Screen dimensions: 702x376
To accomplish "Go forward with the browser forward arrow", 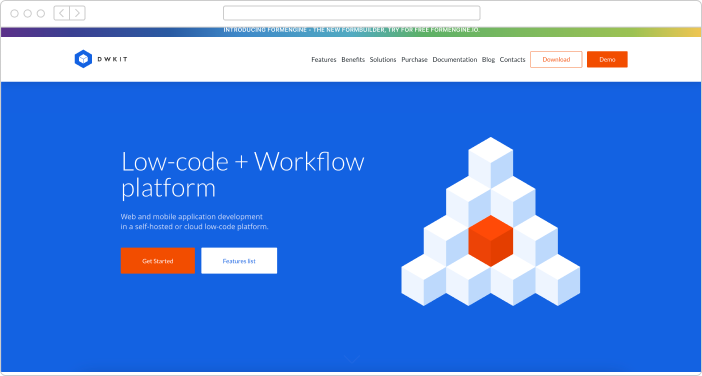I will 77,13.
